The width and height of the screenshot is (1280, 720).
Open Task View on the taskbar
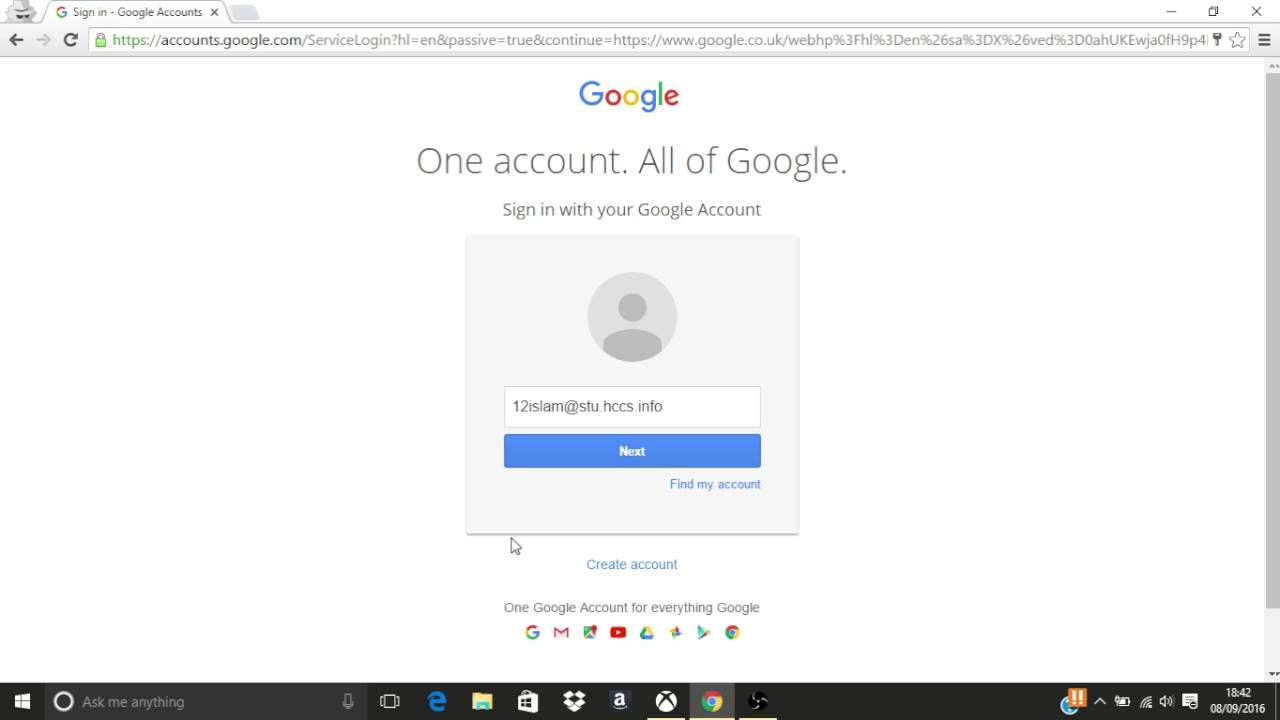pyautogui.click(x=390, y=701)
